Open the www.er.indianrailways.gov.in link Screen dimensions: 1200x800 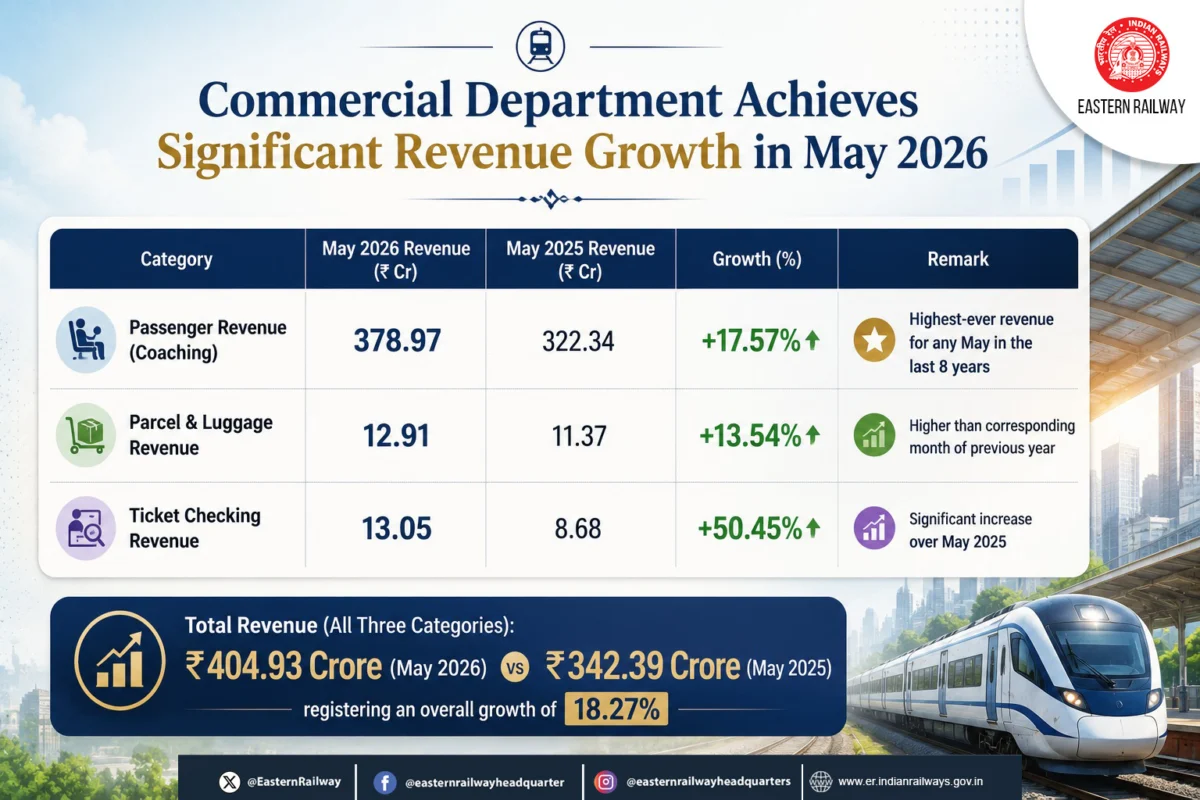[x=925, y=782]
